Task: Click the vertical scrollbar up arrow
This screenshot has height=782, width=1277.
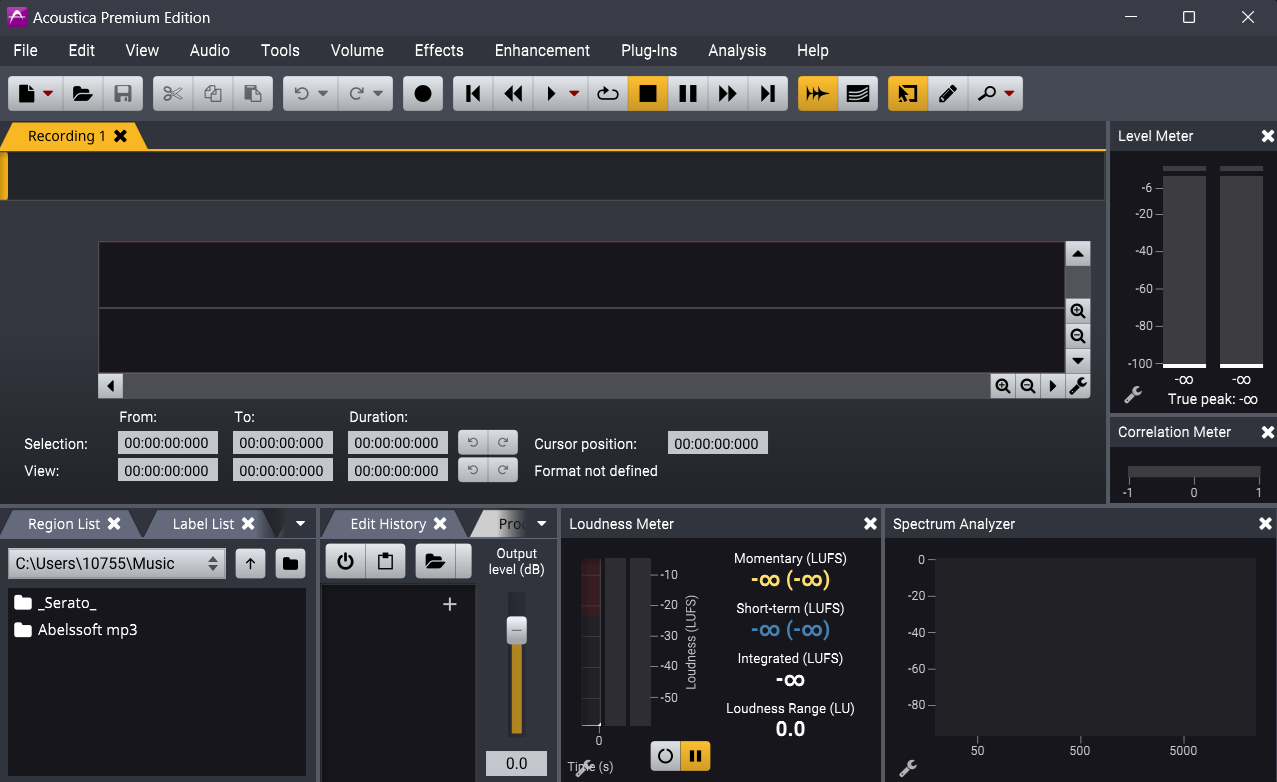Action: click(1077, 254)
